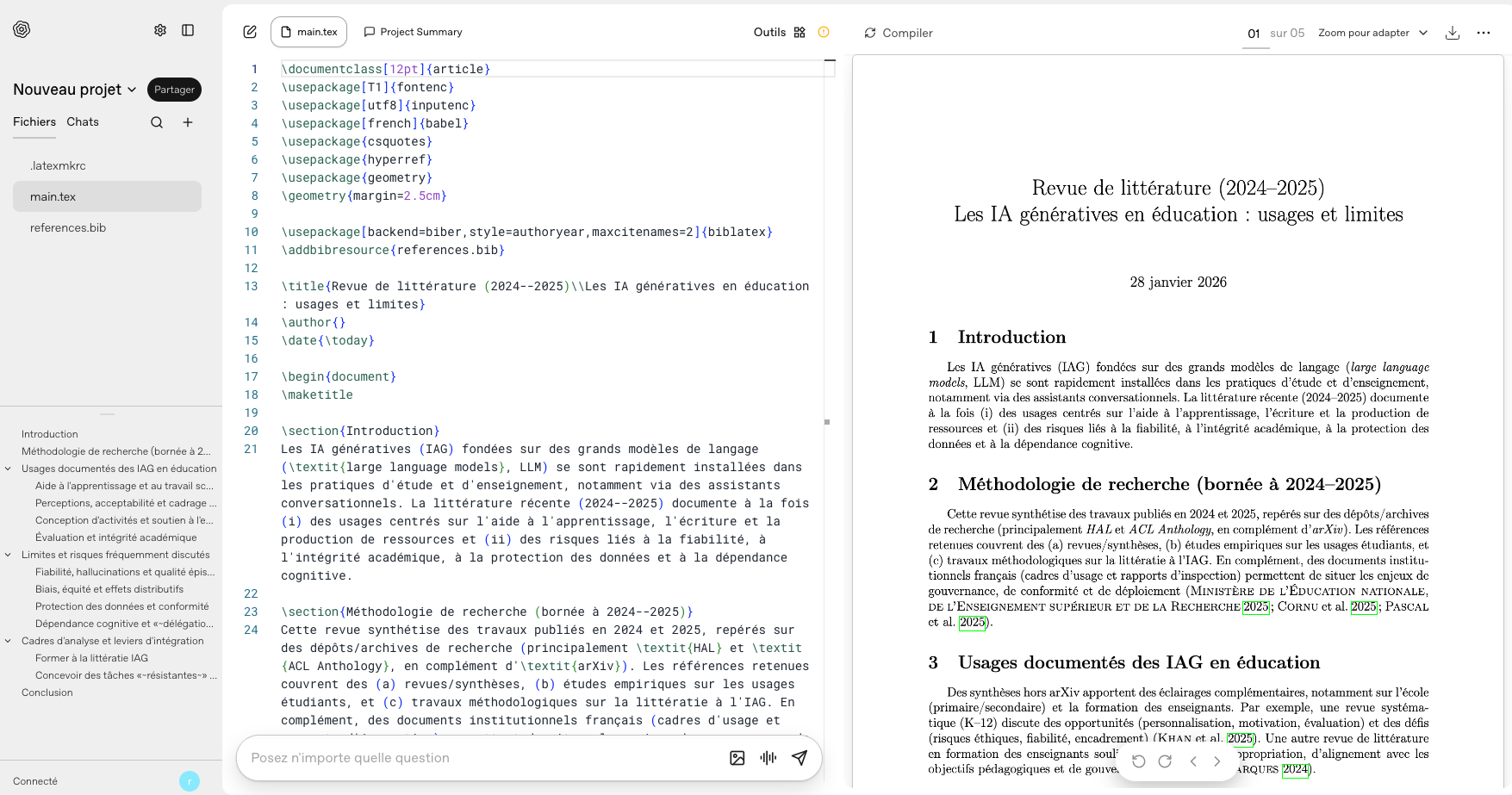Open the Nouveau projet dropdown
This screenshot has height=795, width=1512.
(75, 90)
